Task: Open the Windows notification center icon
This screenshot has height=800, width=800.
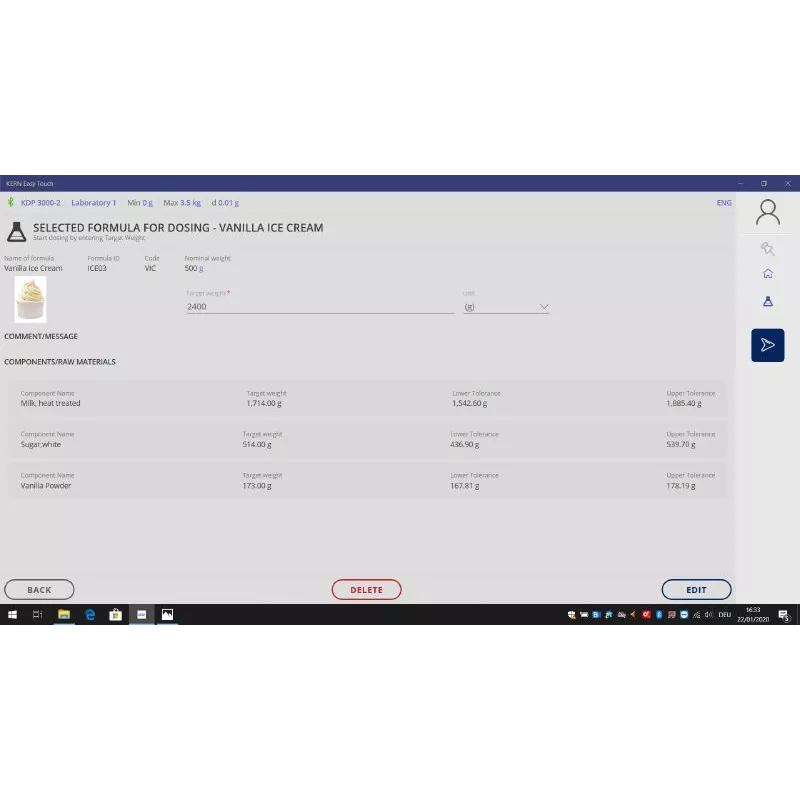Action: pyautogui.click(x=784, y=615)
